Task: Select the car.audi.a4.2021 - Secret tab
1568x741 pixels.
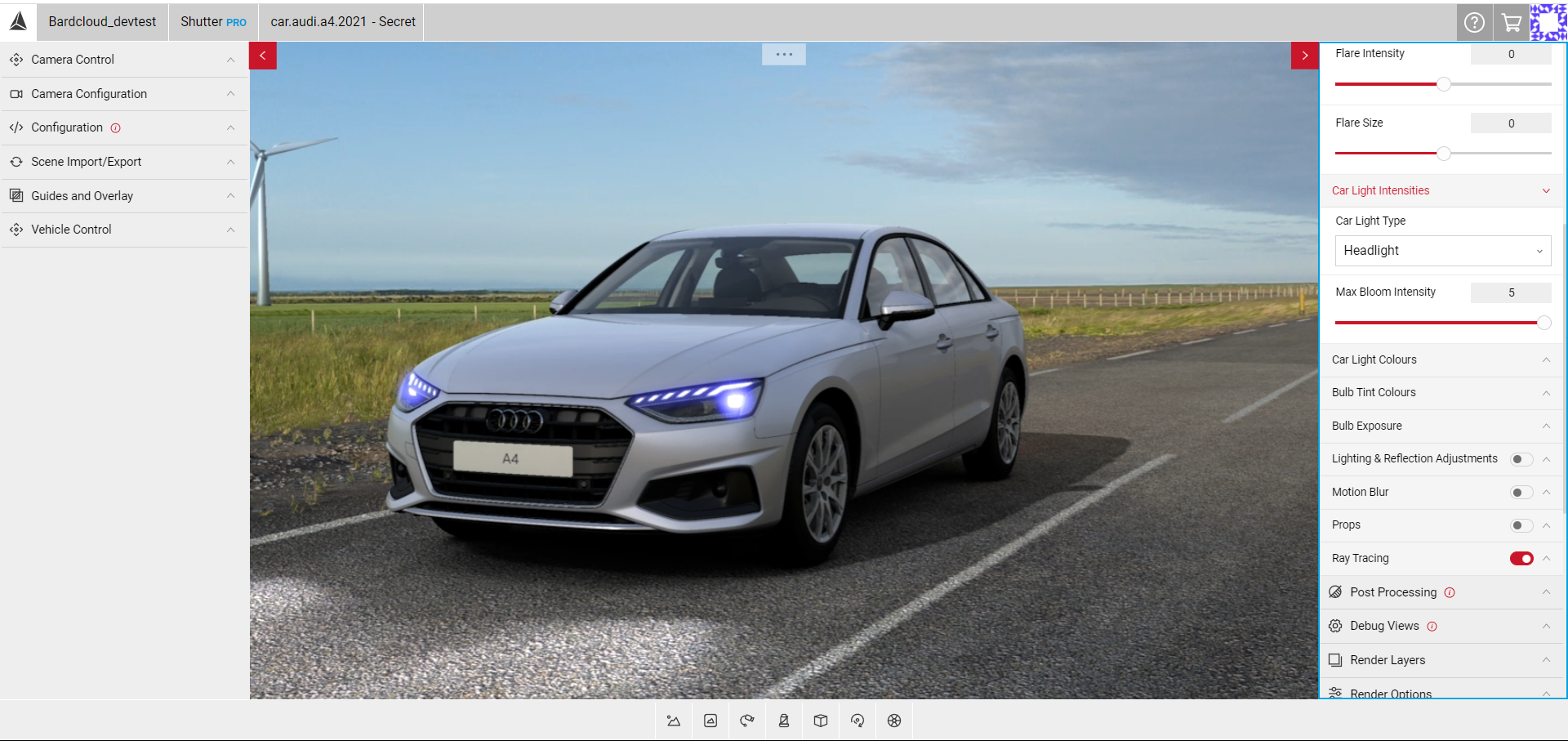Action: coord(343,22)
